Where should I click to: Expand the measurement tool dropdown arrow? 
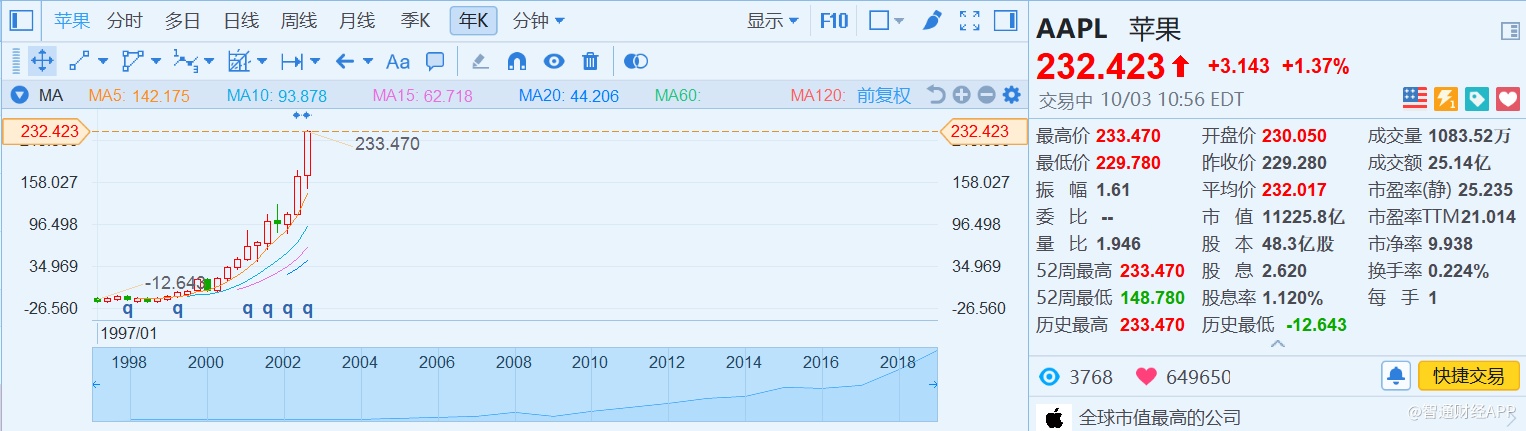coord(262,62)
